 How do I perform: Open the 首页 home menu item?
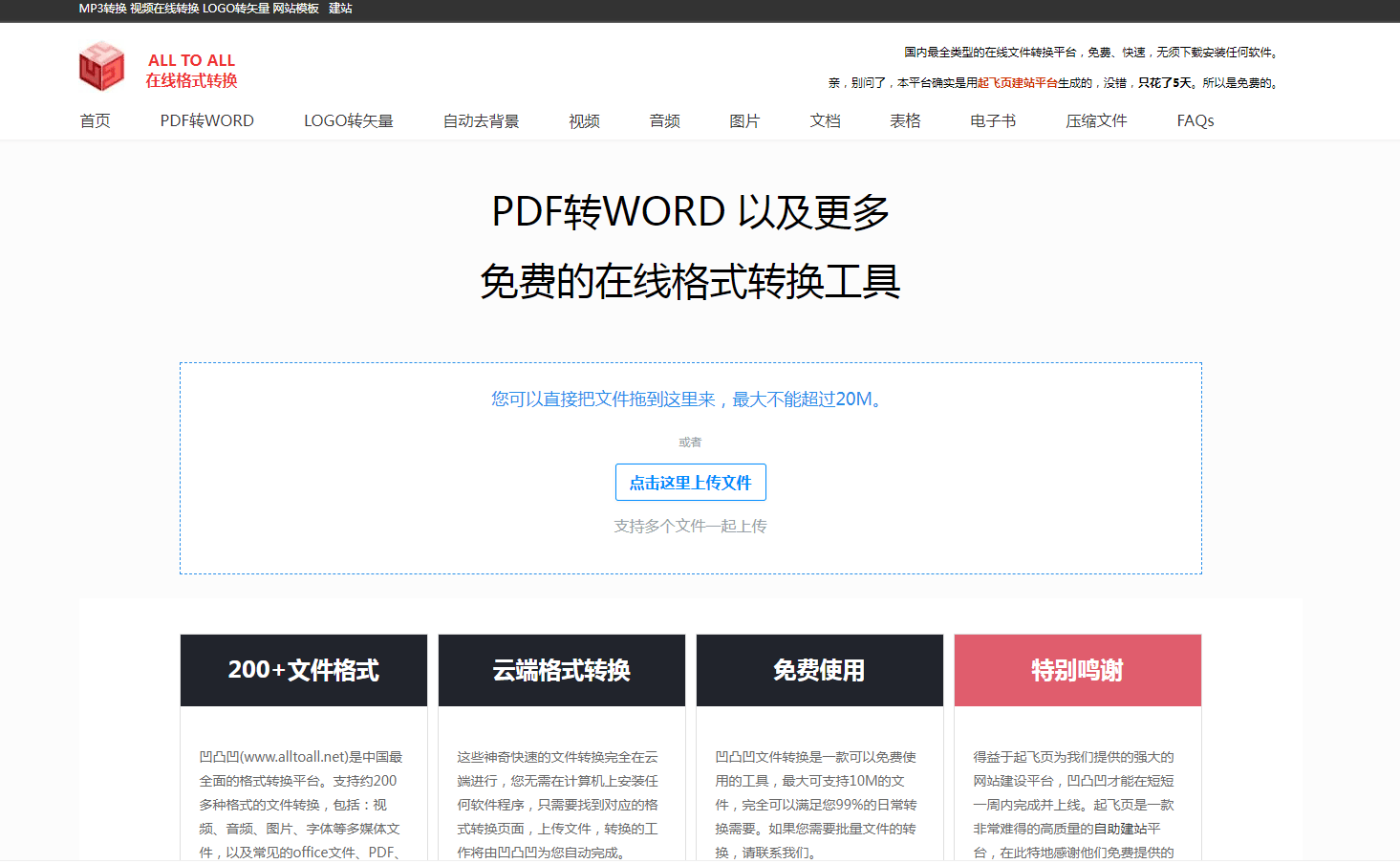(95, 120)
